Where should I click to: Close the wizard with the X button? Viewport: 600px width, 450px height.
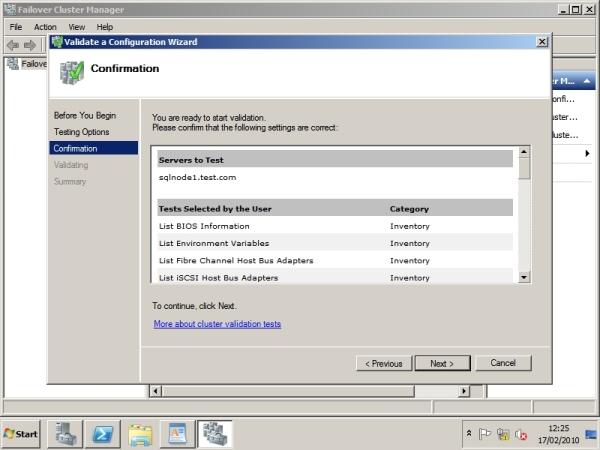[542, 42]
